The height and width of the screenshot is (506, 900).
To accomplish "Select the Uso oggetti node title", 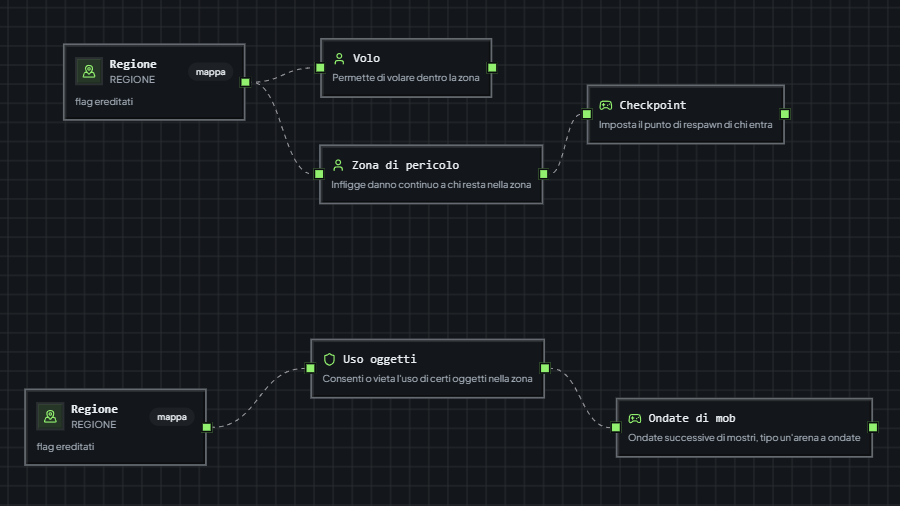I will 379,359.
